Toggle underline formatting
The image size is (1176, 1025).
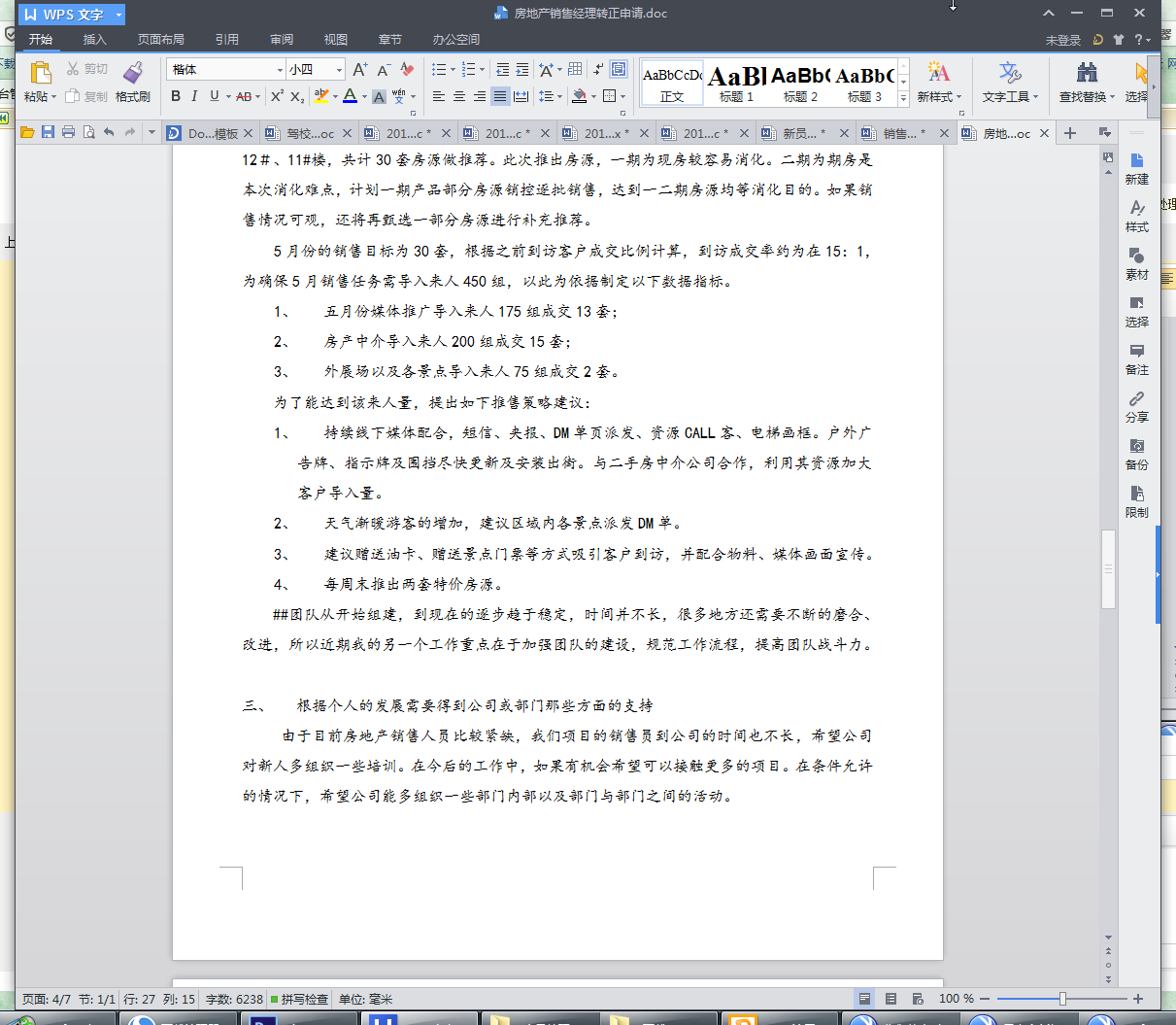214,96
